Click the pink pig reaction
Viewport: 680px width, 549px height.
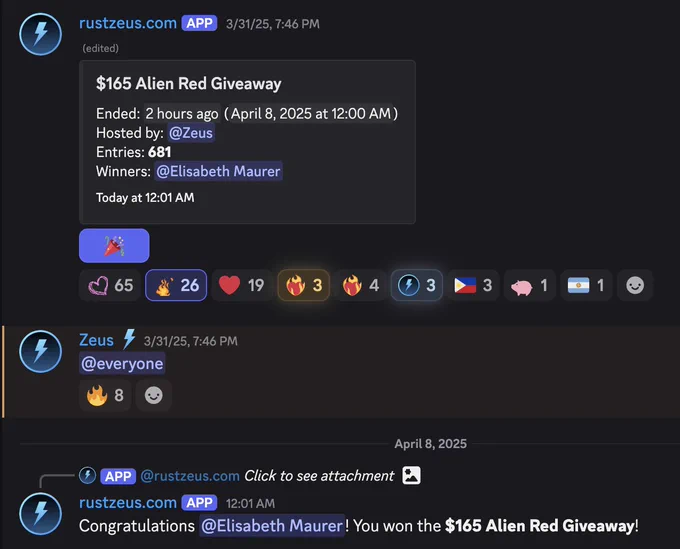[x=530, y=285]
